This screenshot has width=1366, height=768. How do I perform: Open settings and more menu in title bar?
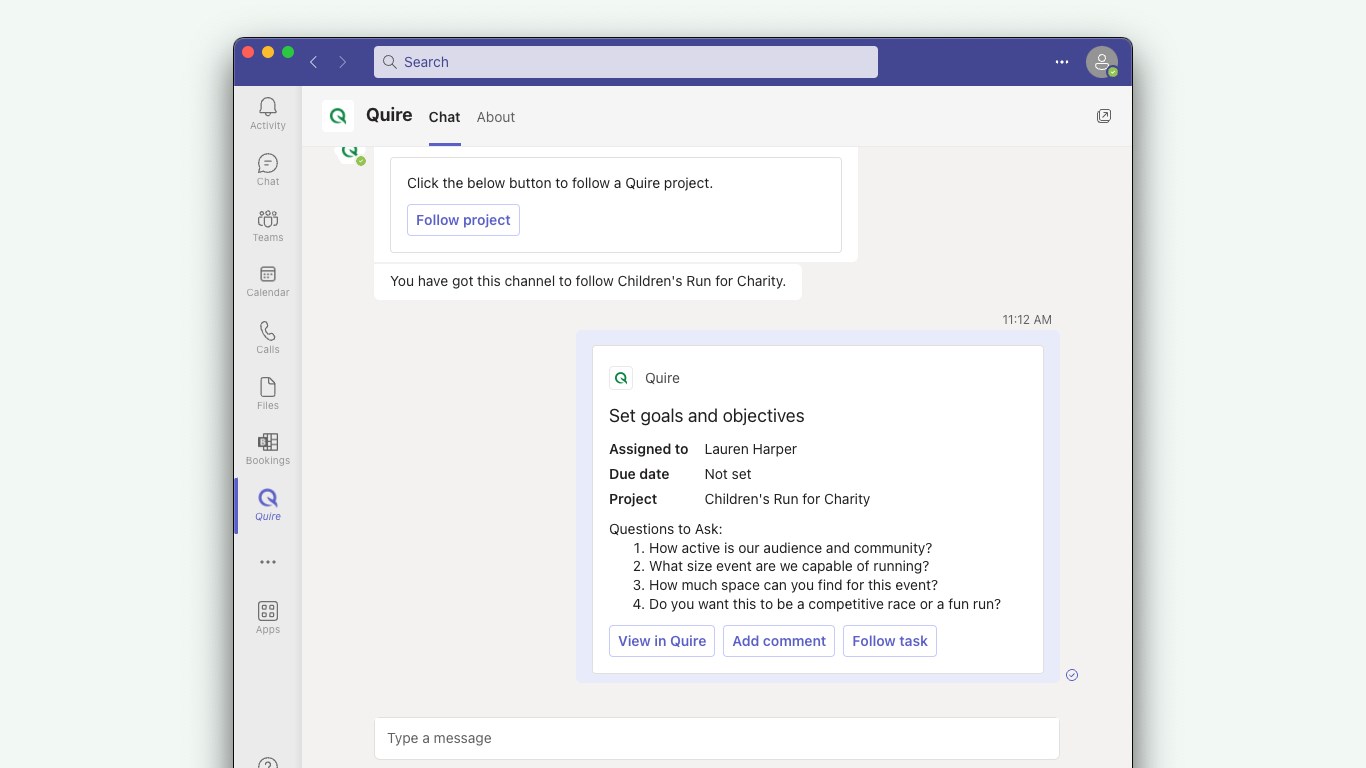pyautogui.click(x=1061, y=62)
